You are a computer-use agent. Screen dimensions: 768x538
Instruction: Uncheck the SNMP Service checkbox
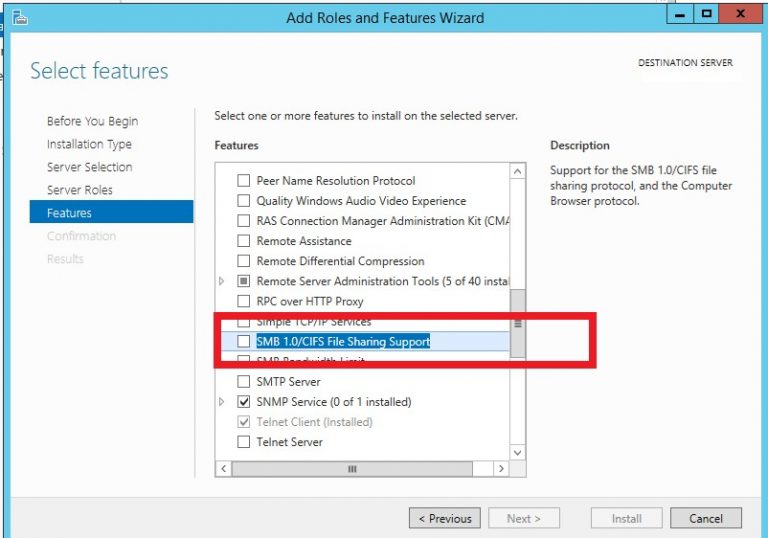[243, 402]
